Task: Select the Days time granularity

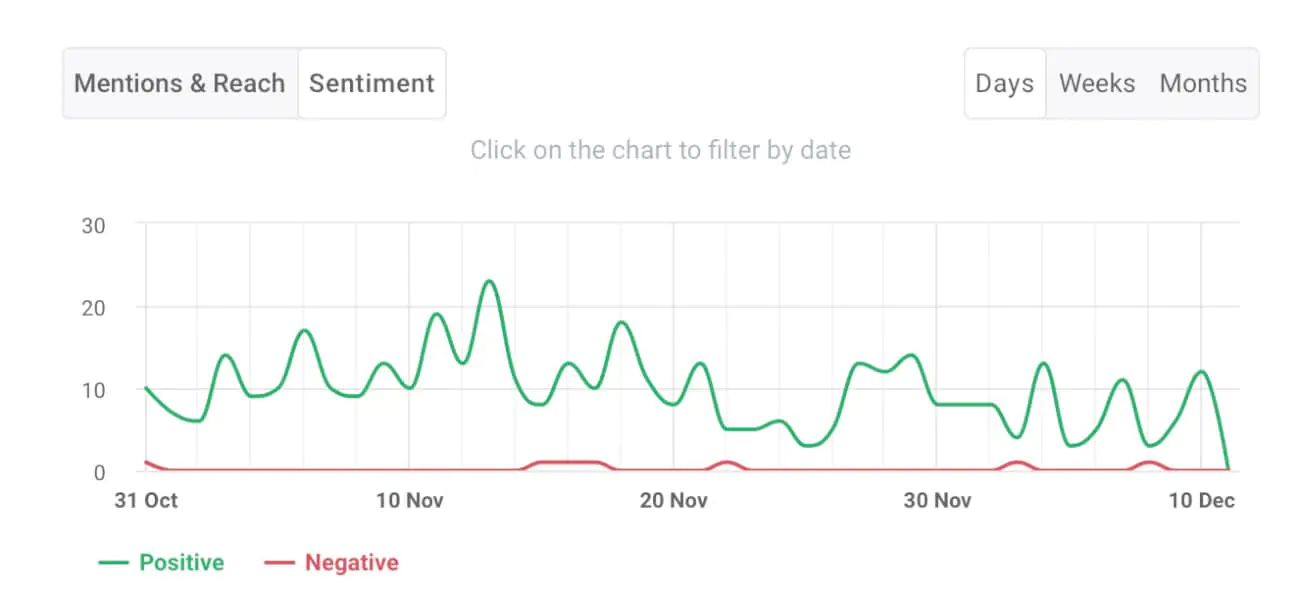Action: 1004,83
